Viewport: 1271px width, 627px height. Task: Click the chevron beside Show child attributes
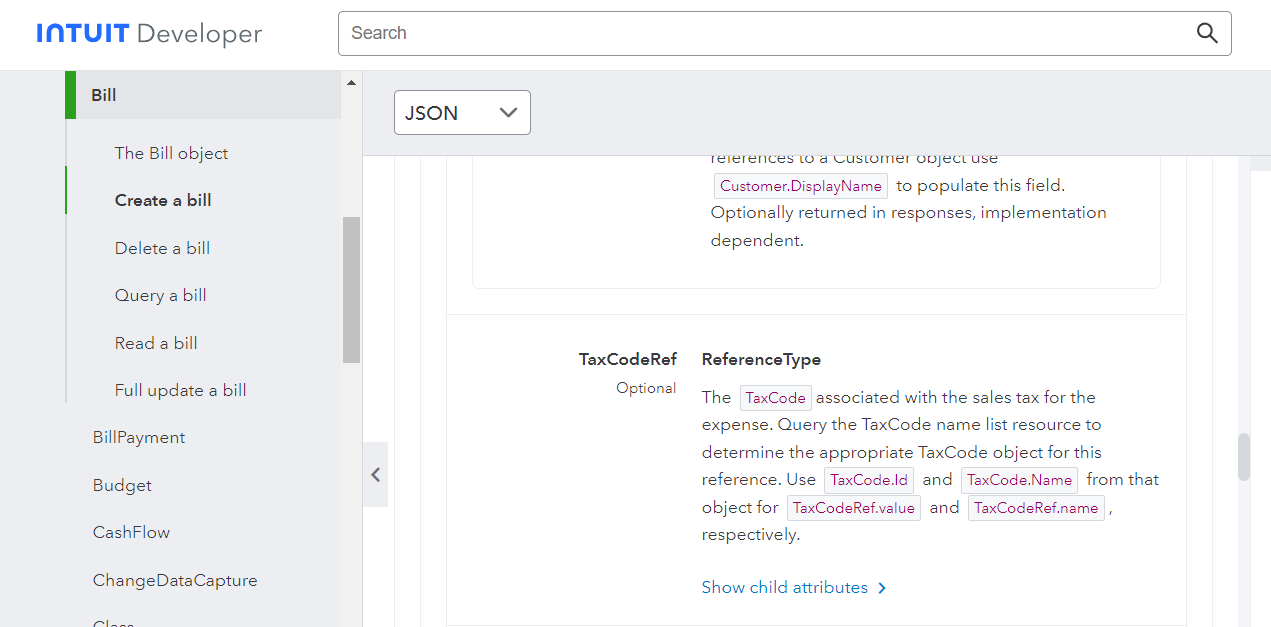pyautogui.click(x=882, y=588)
